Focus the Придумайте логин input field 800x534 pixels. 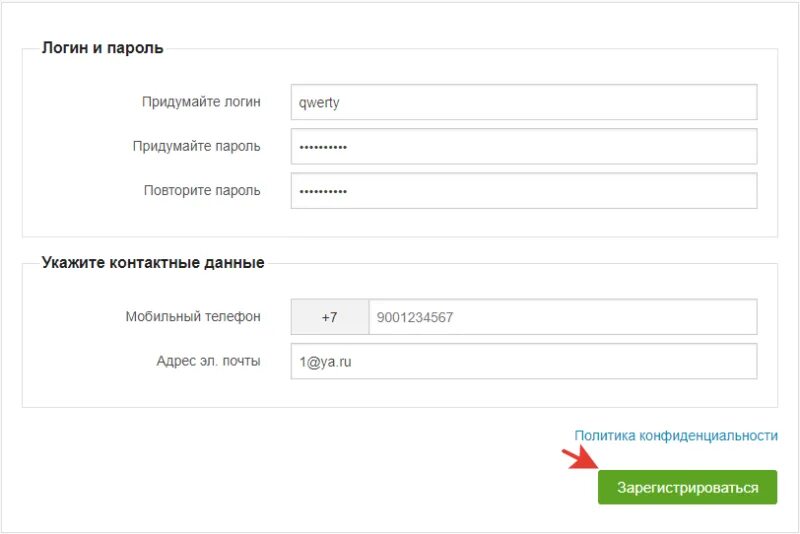pyautogui.click(x=524, y=102)
